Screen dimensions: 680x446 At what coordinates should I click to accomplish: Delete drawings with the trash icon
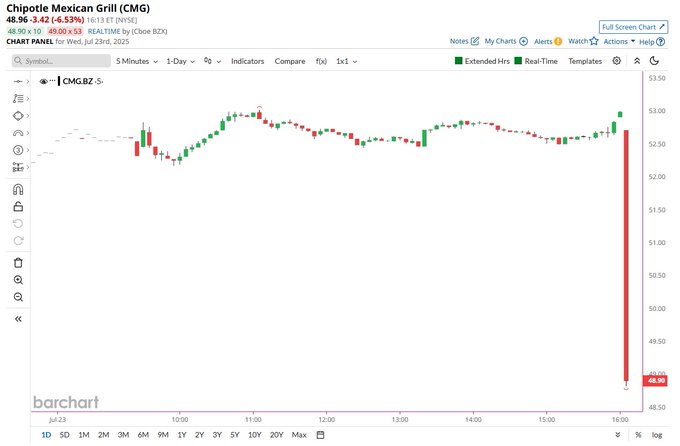(18, 262)
